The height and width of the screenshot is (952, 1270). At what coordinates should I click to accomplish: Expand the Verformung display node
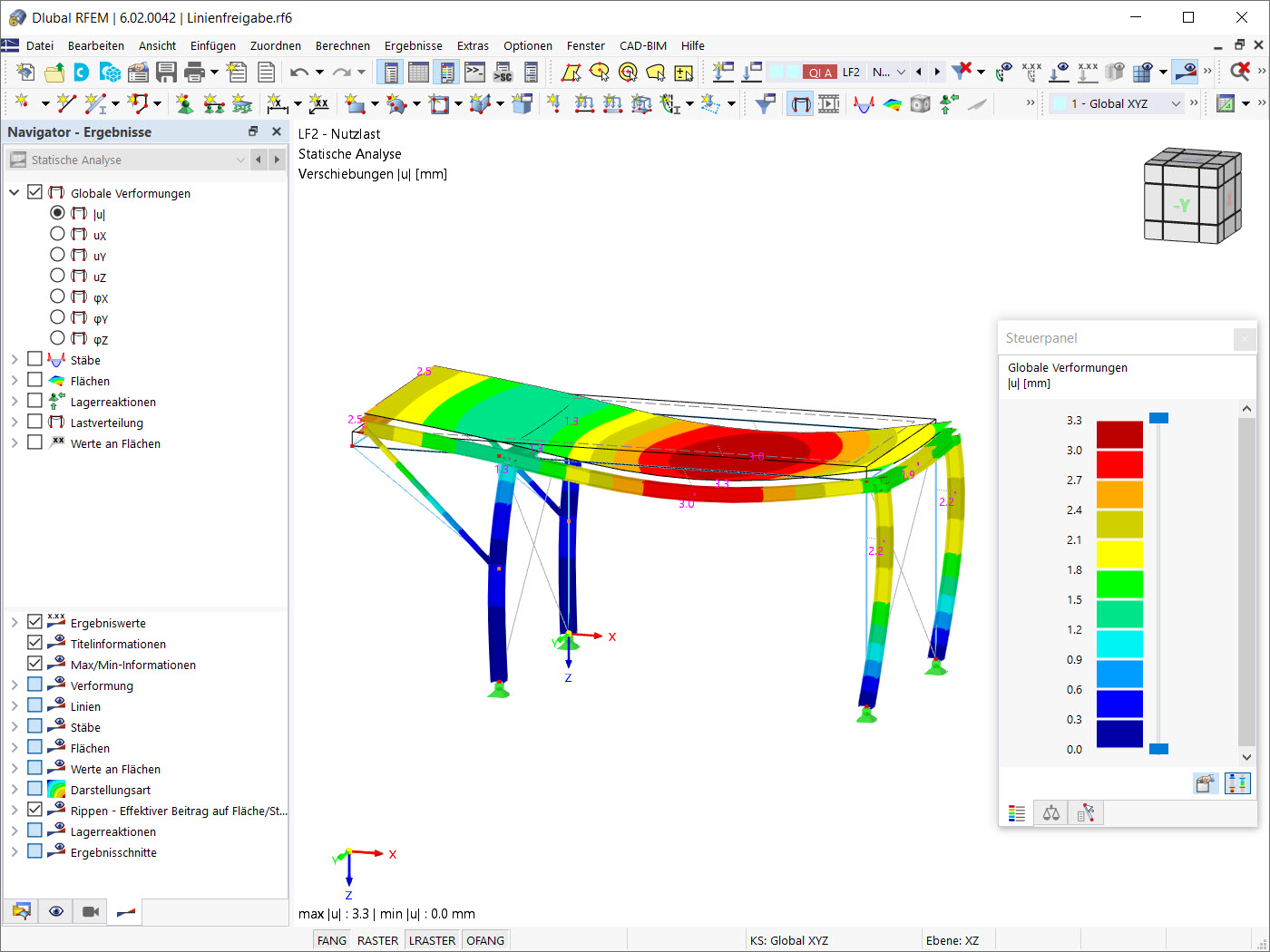[x=15, y=685]
